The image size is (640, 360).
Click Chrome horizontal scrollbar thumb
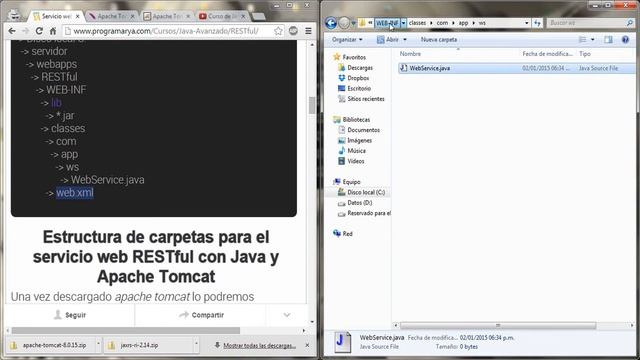click(126, 330)
